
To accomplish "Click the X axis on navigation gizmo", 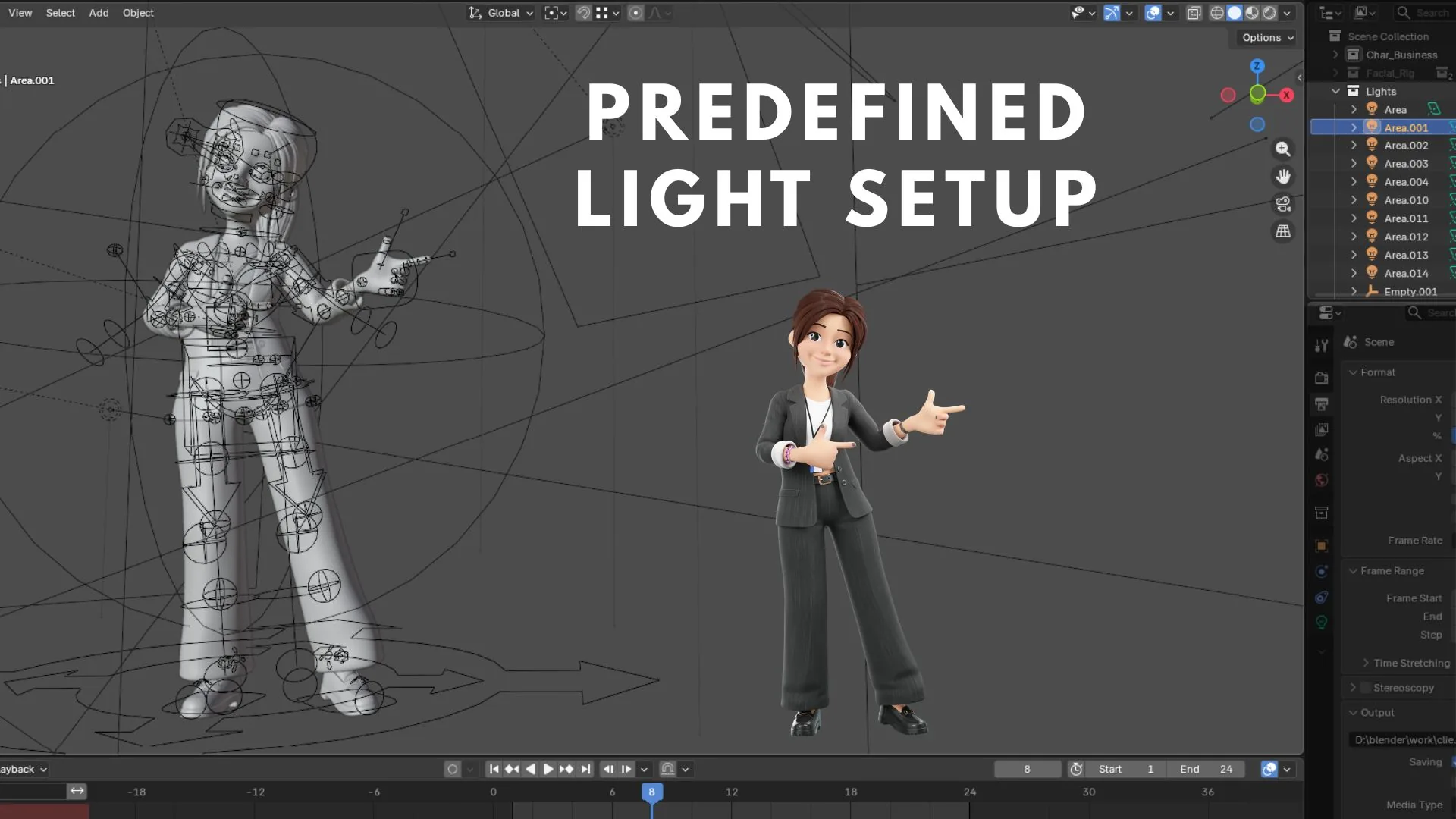I will click(1286, 95).
